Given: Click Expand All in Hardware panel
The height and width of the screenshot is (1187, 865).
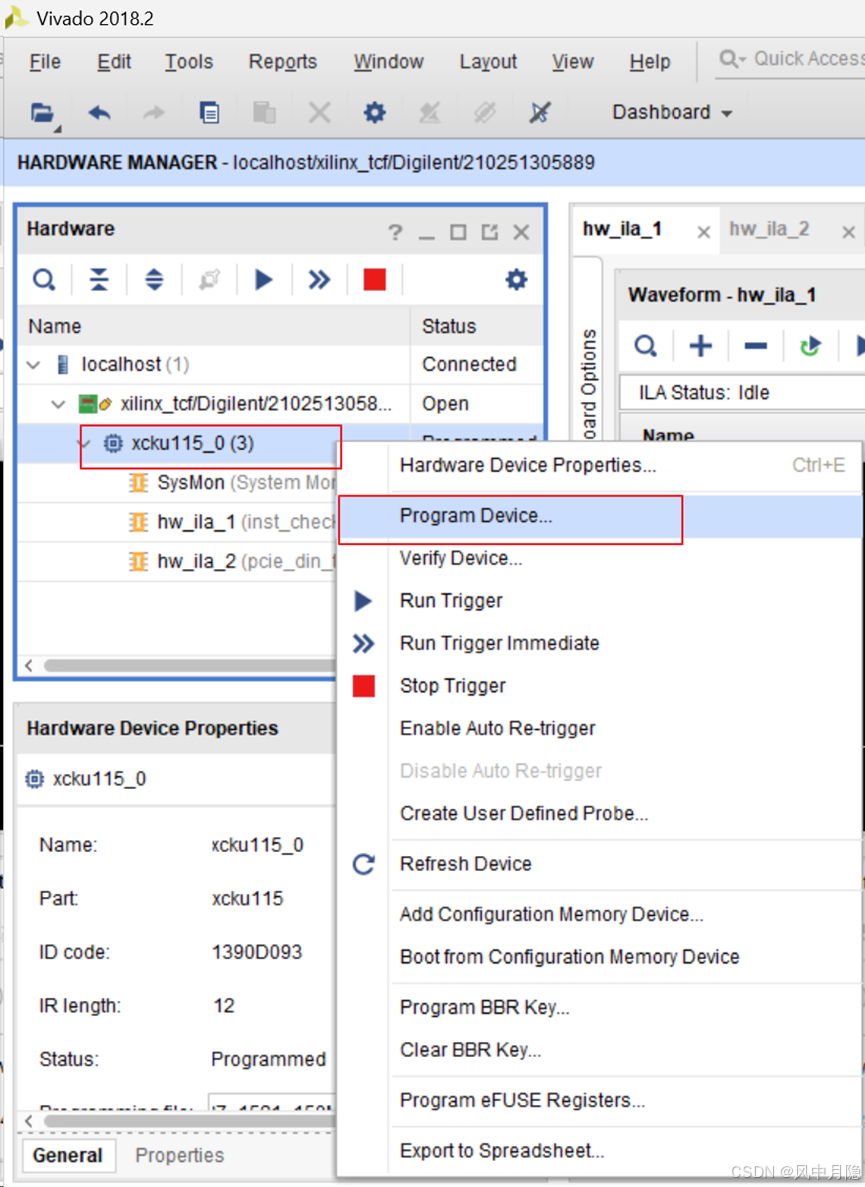Looking at the screenshot, I should pos(154,280).
